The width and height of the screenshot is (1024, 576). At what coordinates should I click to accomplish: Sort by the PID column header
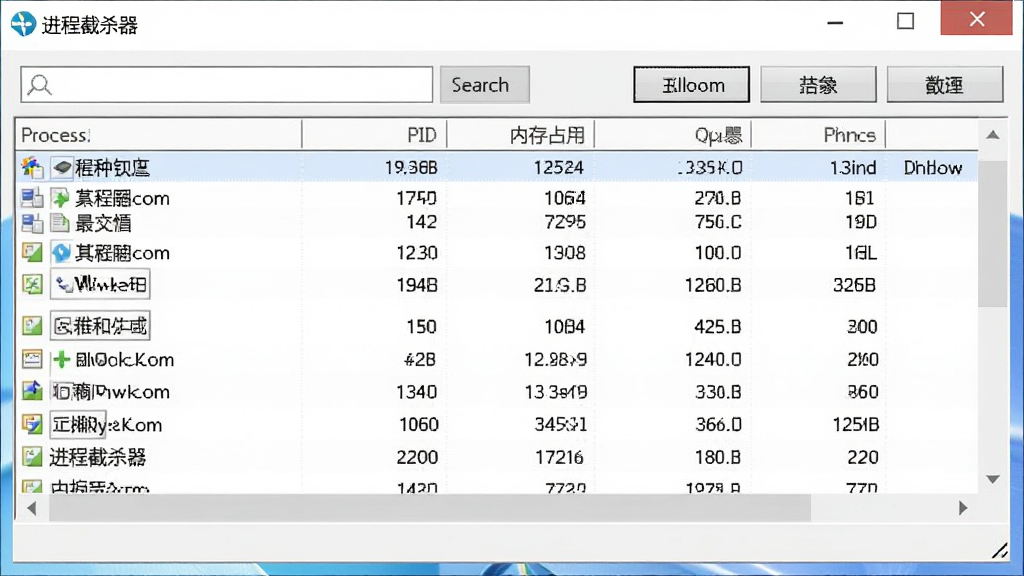[375, 135]
